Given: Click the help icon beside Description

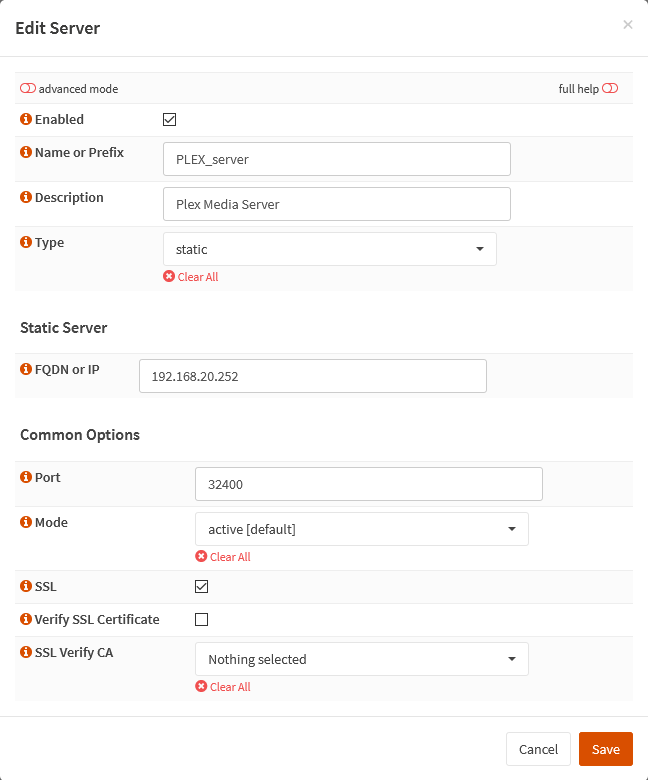Looking at the screenshot, I should [26, 198].
